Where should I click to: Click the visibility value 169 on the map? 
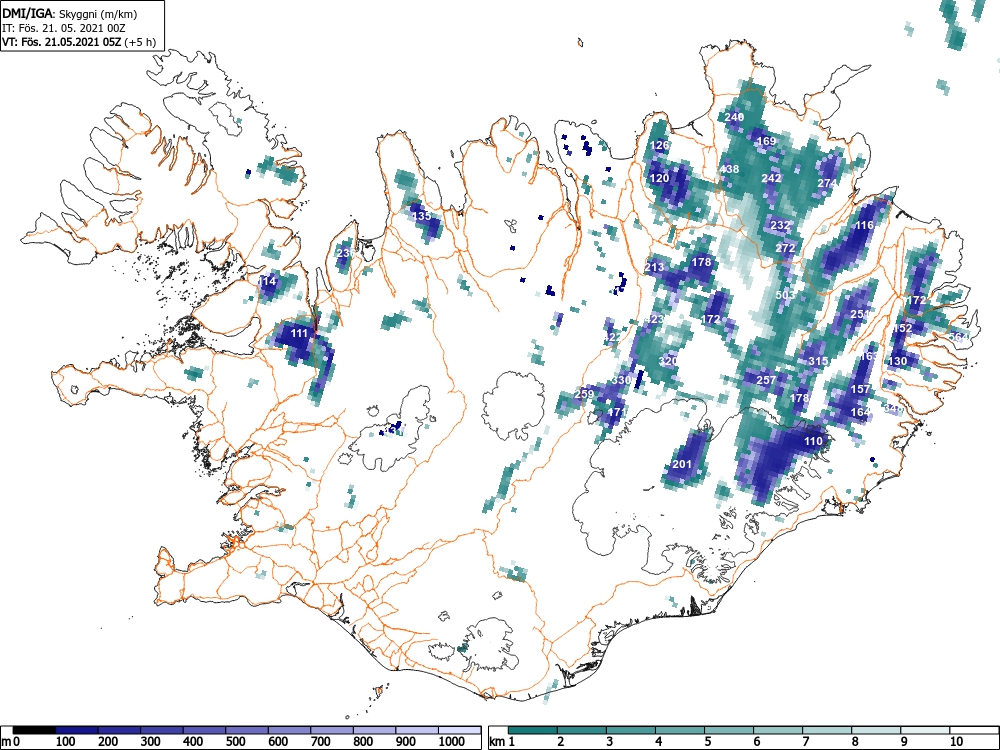(x=766, y=141)
